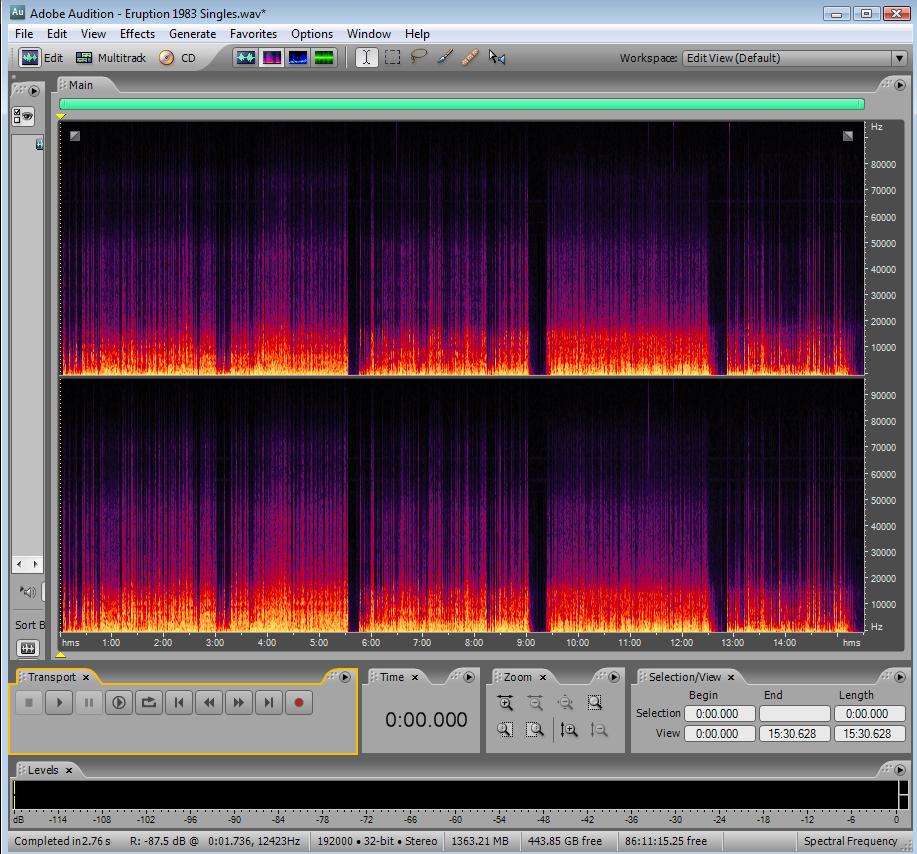This screenshot has width=917, height=854.
Task: Toggle Spectral Frequency display
Action: tap(272, 58)
